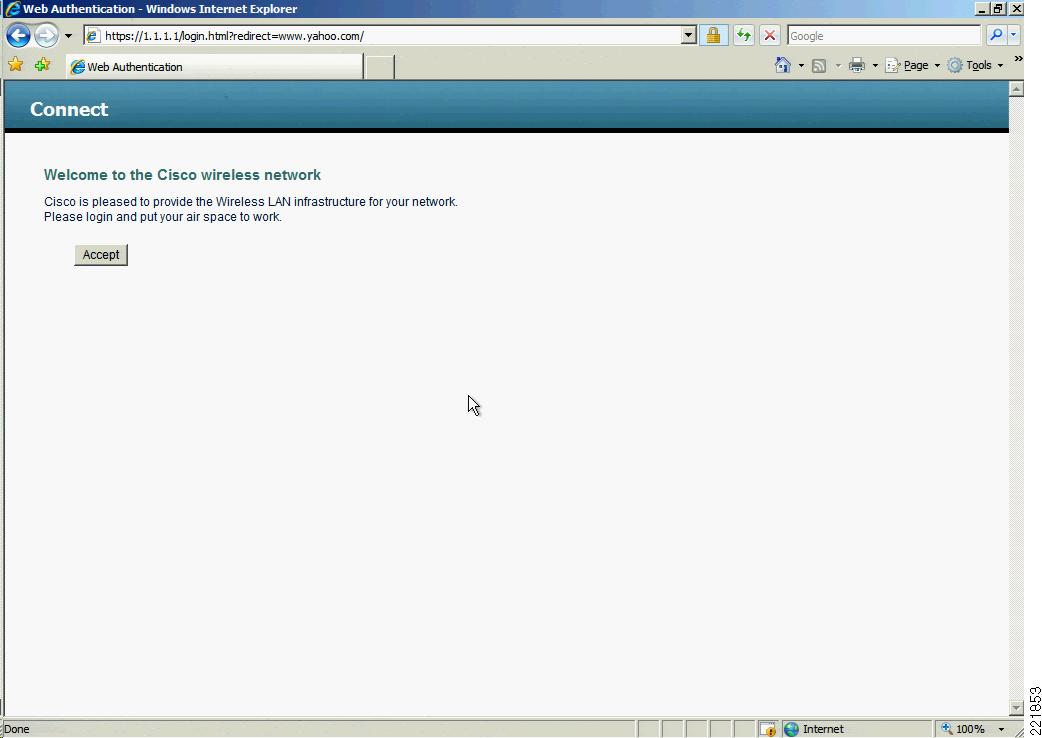Click the Stop loading icon
This screenshot has width=1042, height=738.
click(770, 35)
